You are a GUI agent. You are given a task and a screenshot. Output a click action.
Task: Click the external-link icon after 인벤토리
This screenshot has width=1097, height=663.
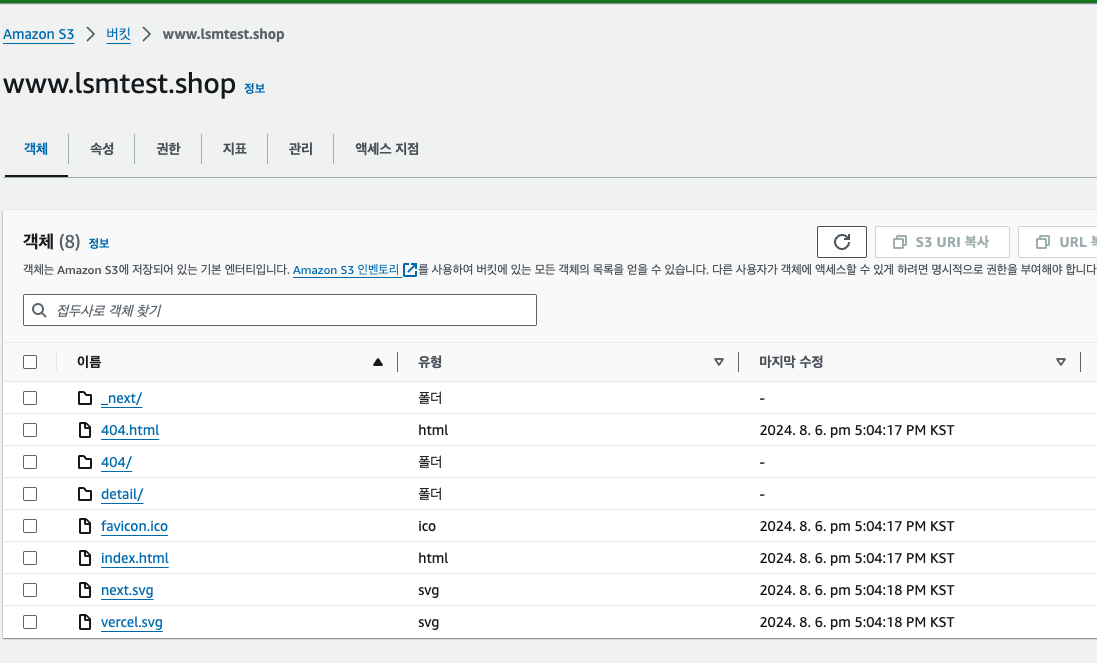click(410, 270)
